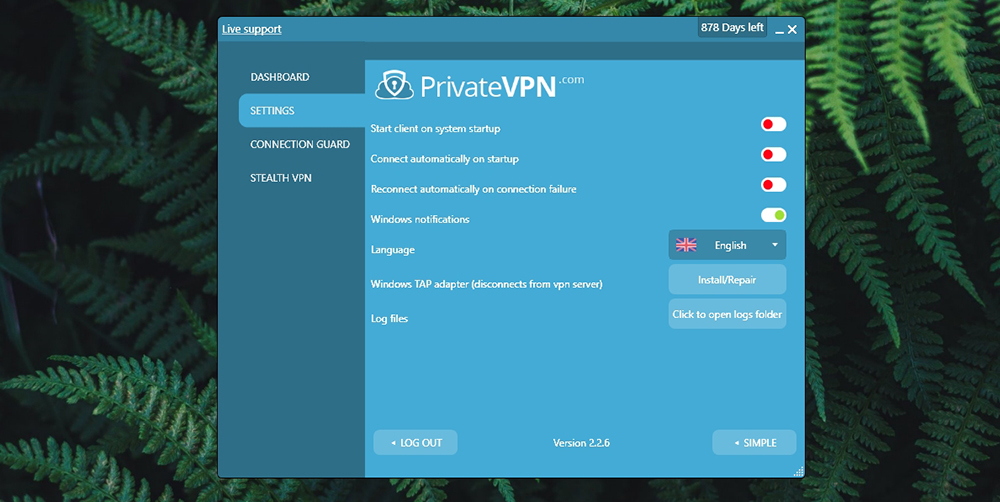This screenshot has width=1000, height=502.
Task: Switch to SIMPLE view button
Action: pyautogui.click(x=754, y=443)
